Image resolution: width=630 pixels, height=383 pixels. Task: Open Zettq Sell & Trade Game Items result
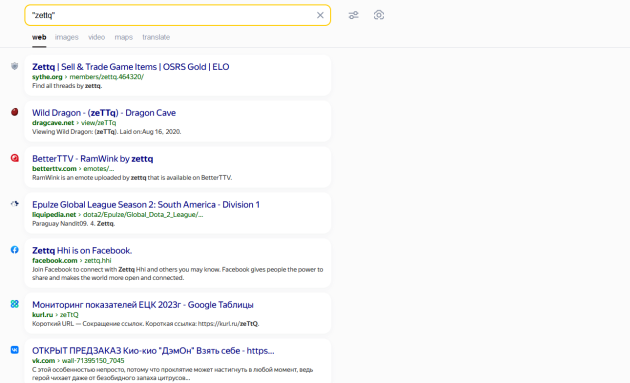click(x=131, y=67)
